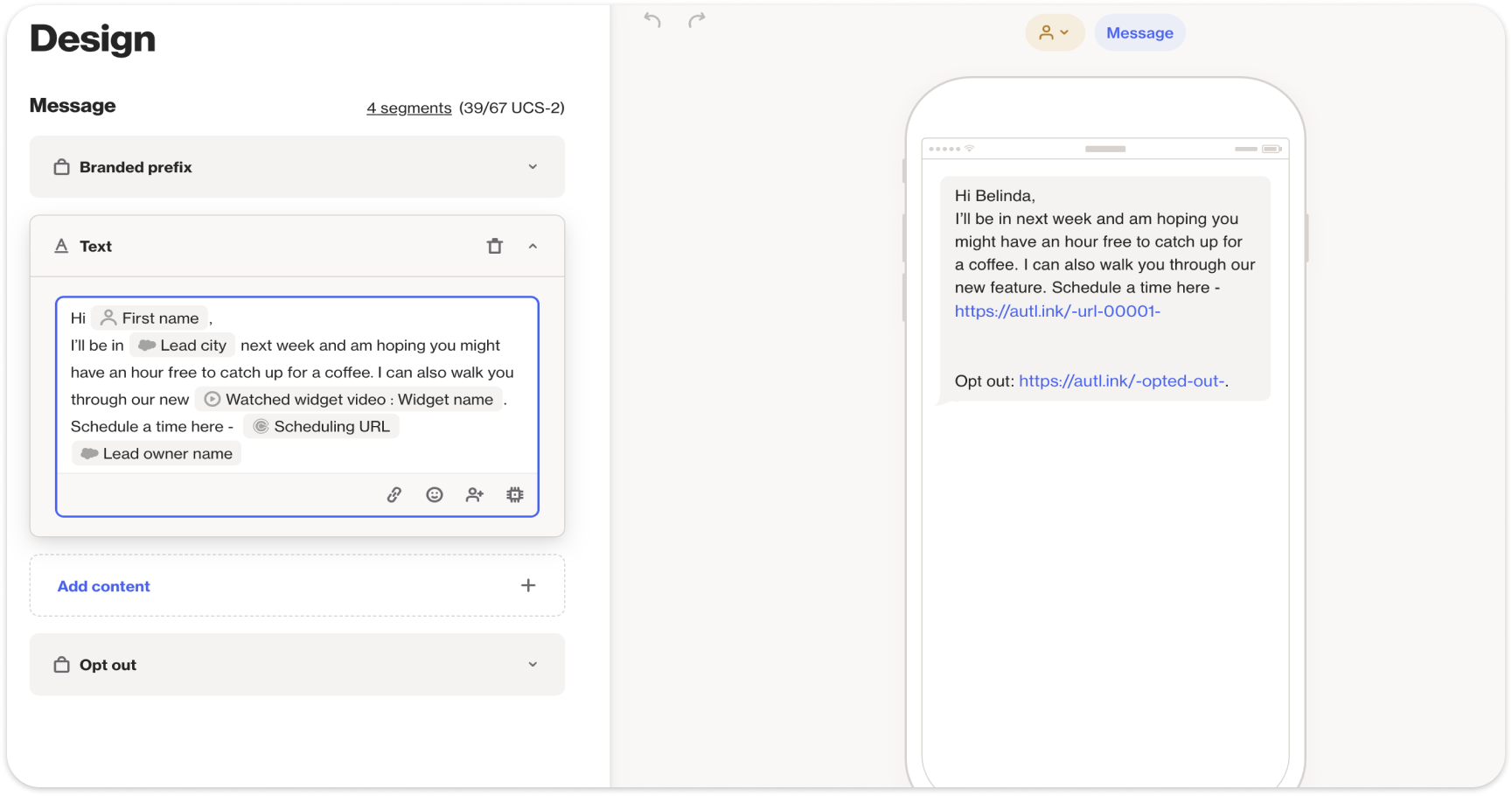This screenshot has height=796, width=1512.
Task: Click the Text block letter icon
Action: pyautogui.click(x=61, y=246)
